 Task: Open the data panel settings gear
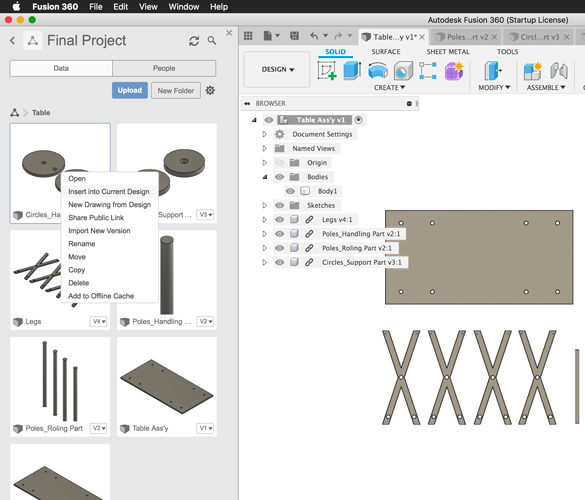[210, 90]
